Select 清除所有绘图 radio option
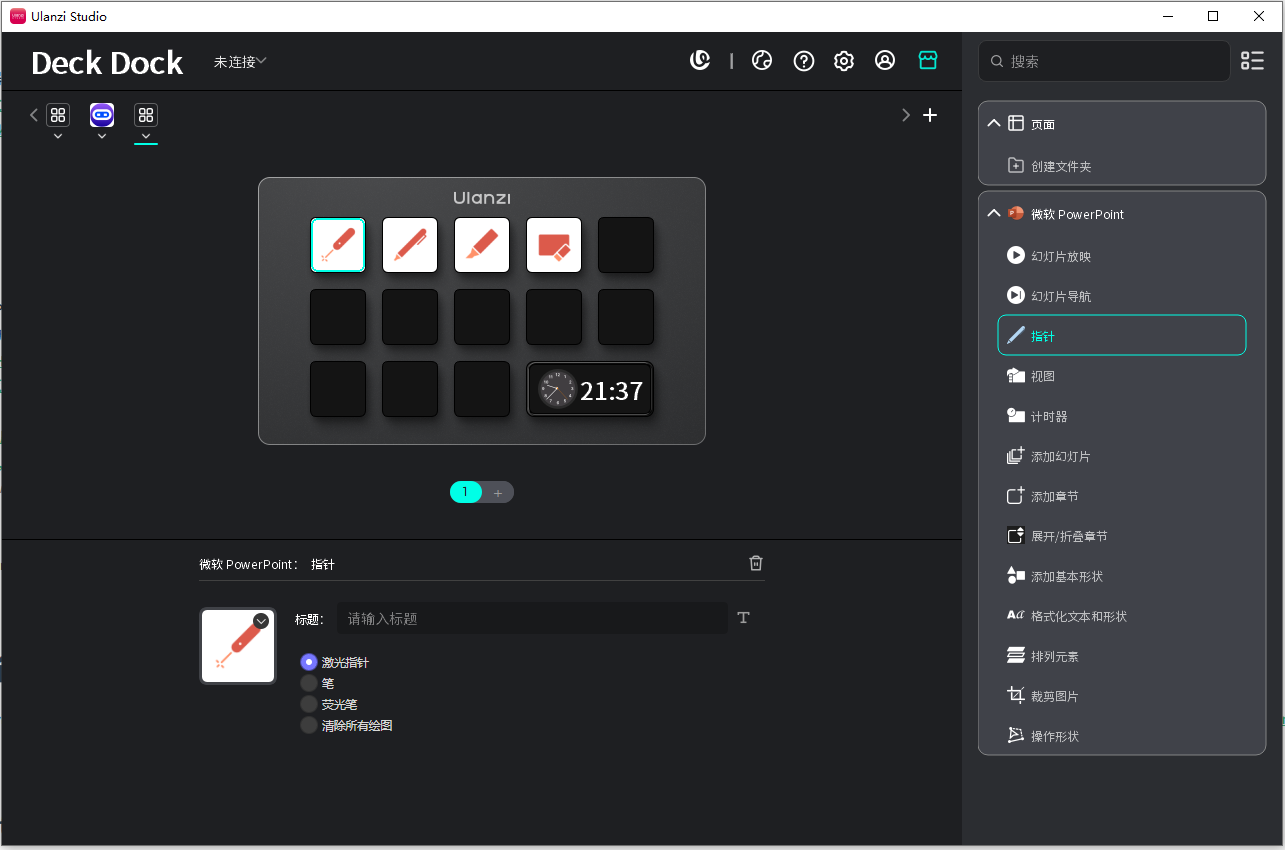 309,725
